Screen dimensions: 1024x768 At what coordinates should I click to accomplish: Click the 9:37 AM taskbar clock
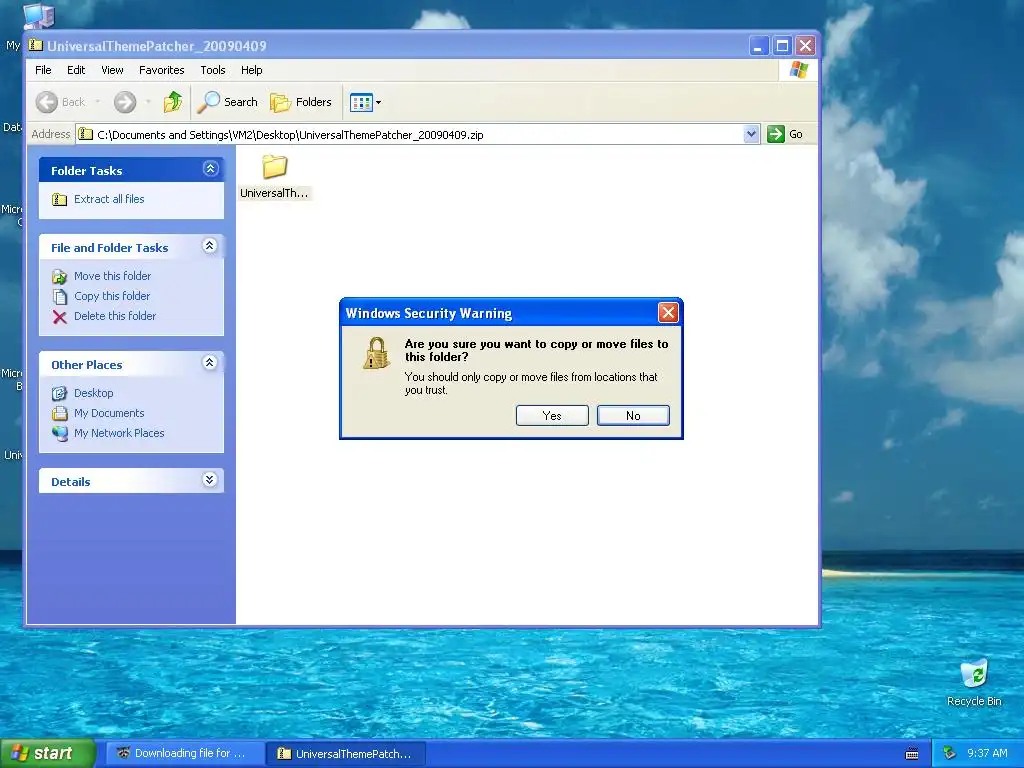click(987, 754)
